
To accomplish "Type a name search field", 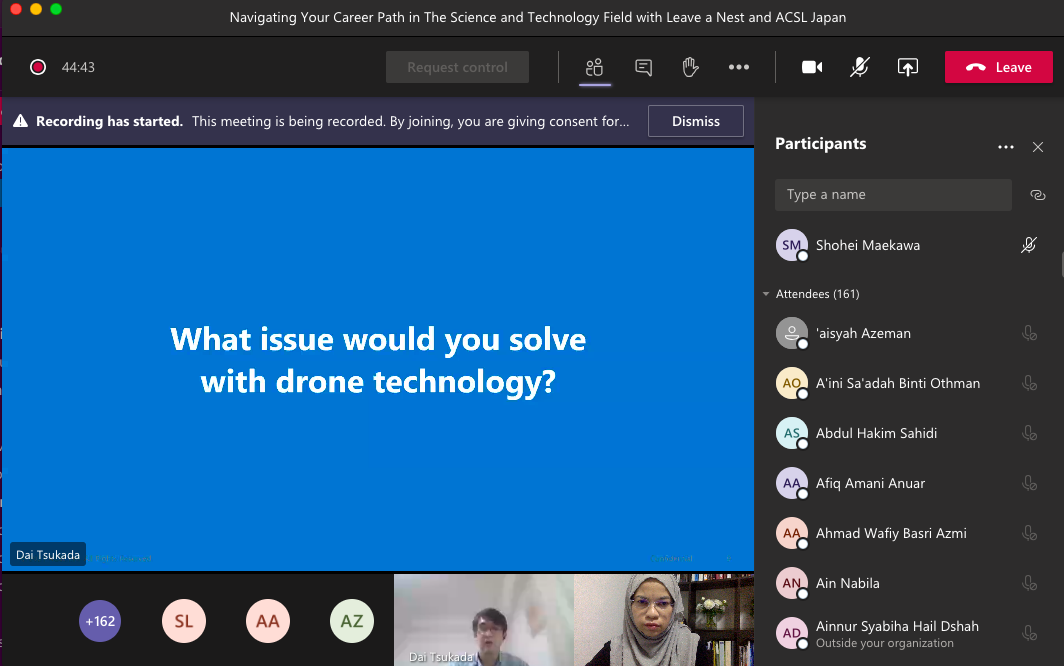I will coord(892,195).
